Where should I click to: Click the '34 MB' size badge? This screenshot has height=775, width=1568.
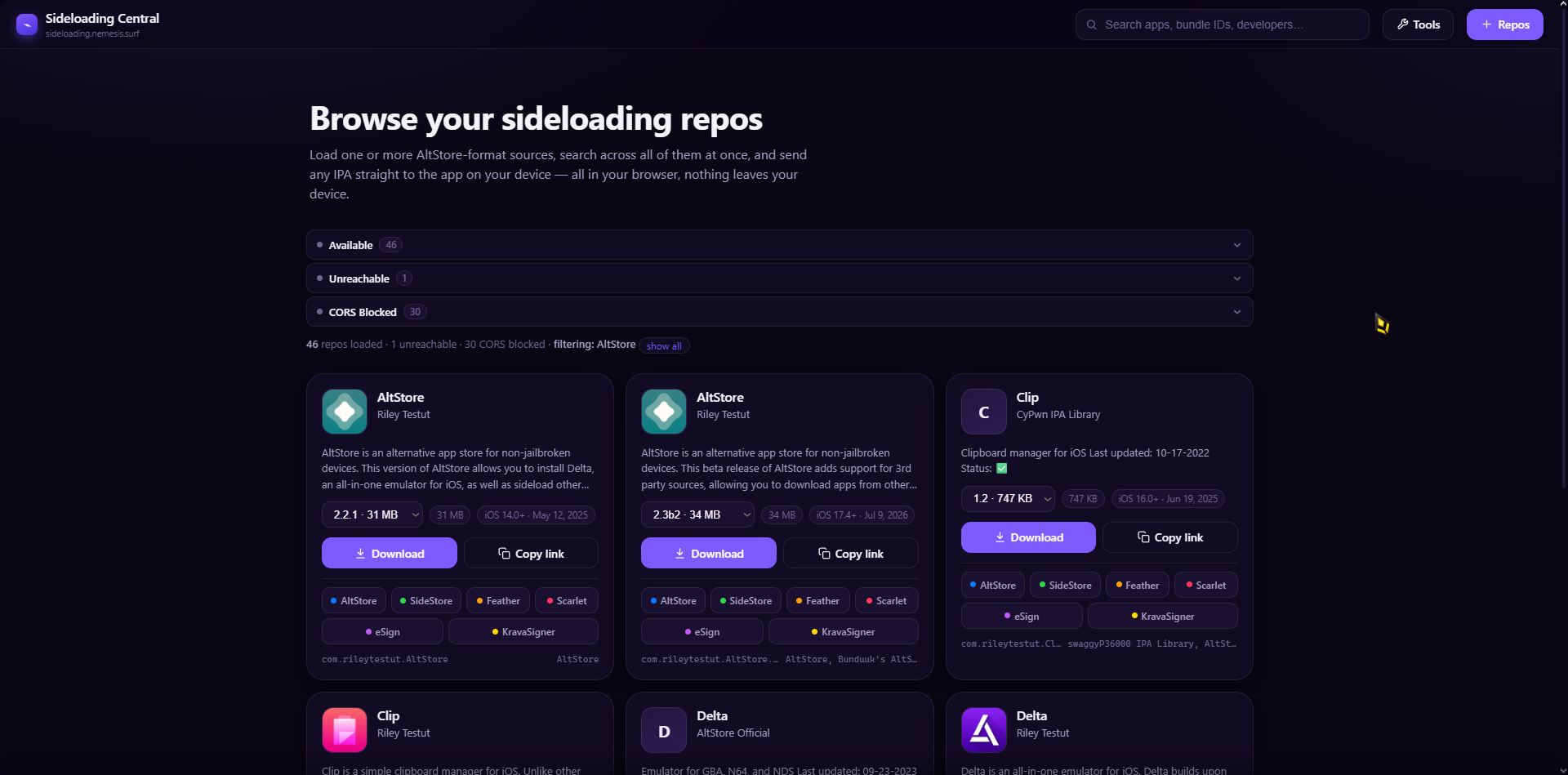tap(782, 515)
